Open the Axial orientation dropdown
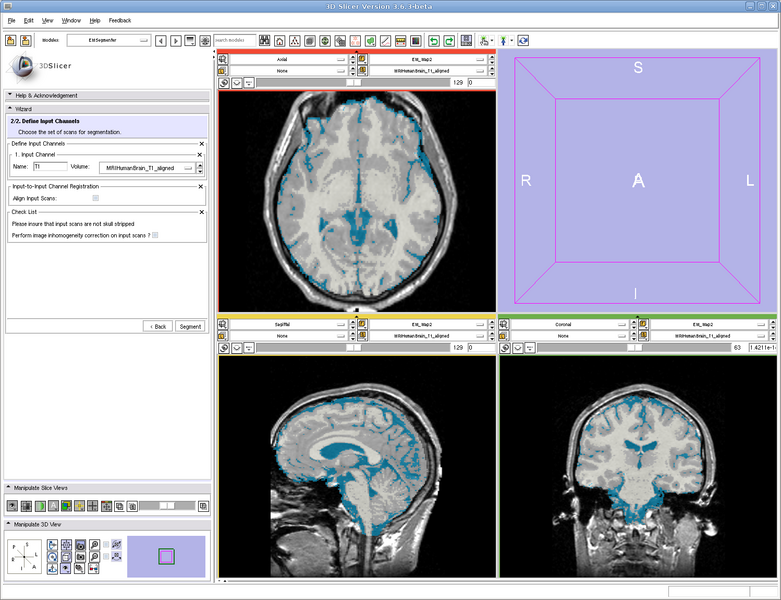 click(288, 59)
